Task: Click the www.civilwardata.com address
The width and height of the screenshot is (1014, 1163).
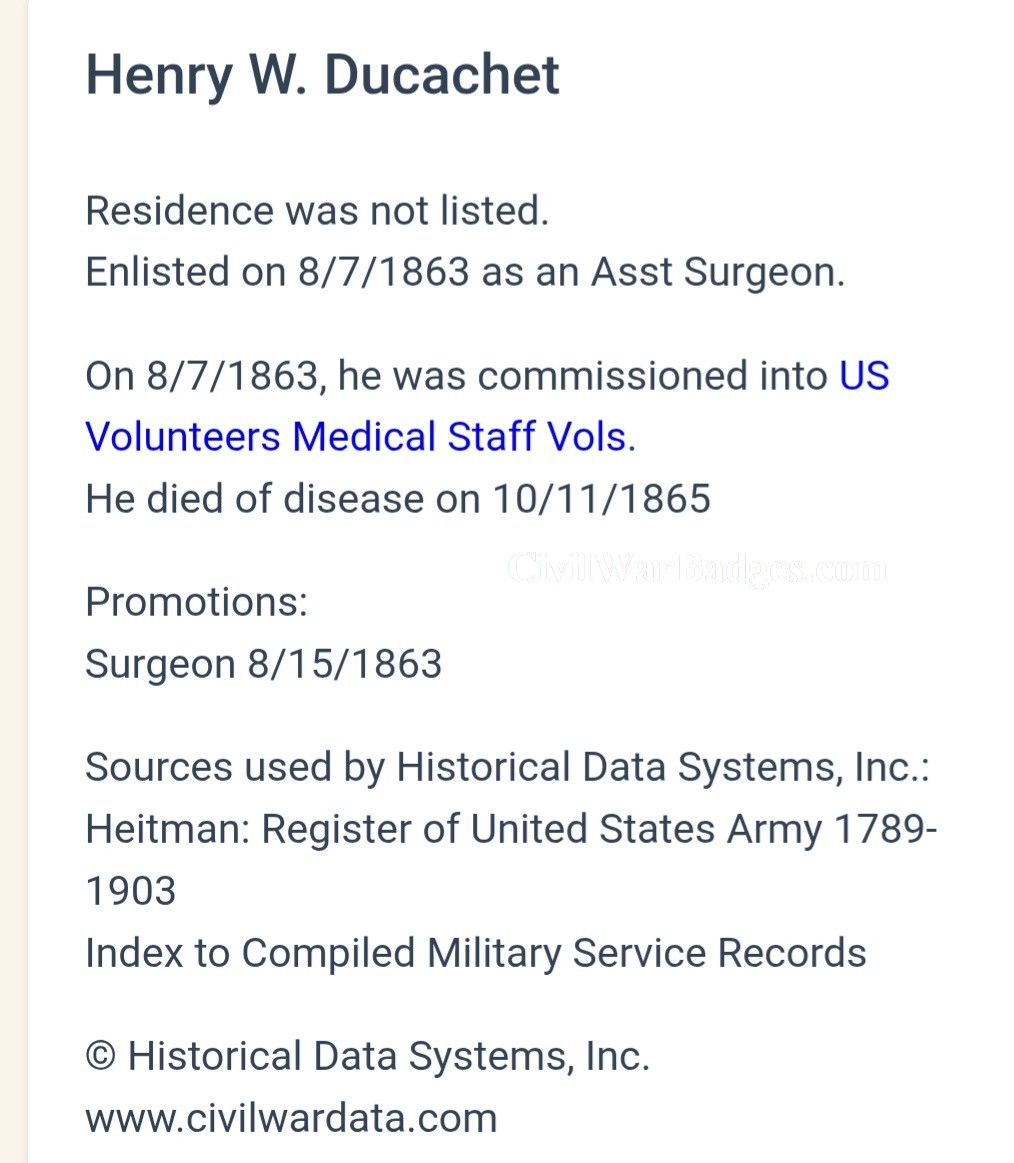Action: pyautogui.click(x=291, y=1118)
